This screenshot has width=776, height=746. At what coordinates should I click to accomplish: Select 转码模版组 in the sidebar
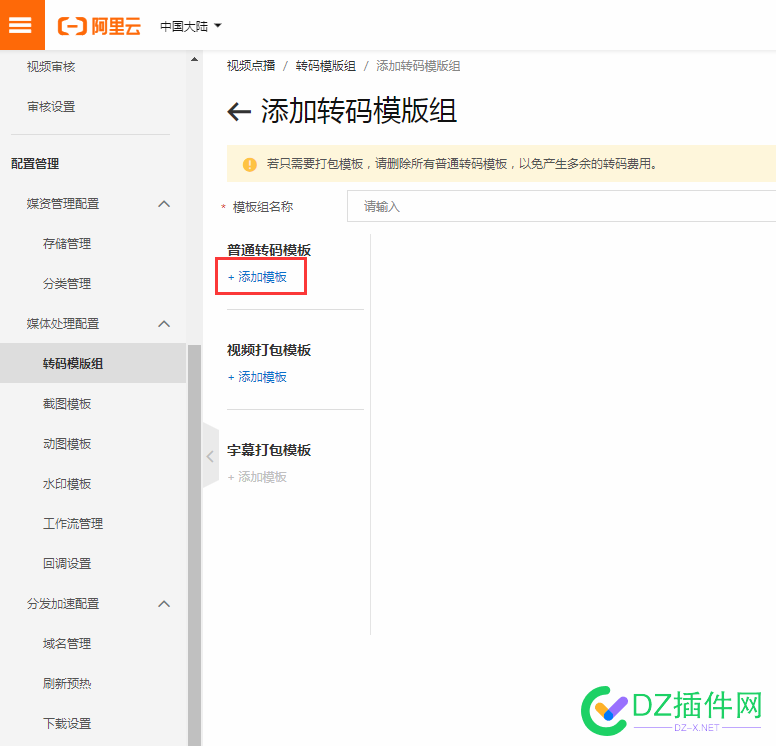(x=93, y=363)
